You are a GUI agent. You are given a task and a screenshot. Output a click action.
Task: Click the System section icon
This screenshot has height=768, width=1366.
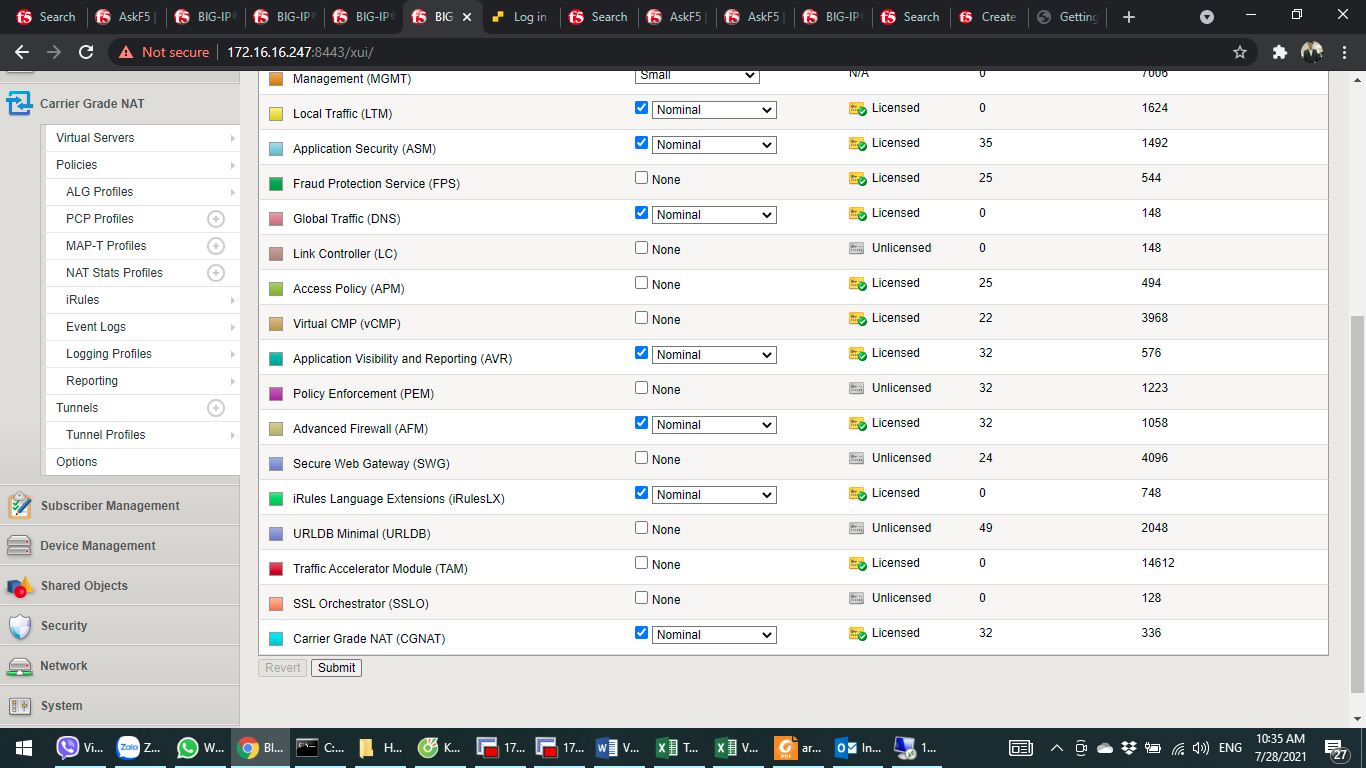(19, 706)
